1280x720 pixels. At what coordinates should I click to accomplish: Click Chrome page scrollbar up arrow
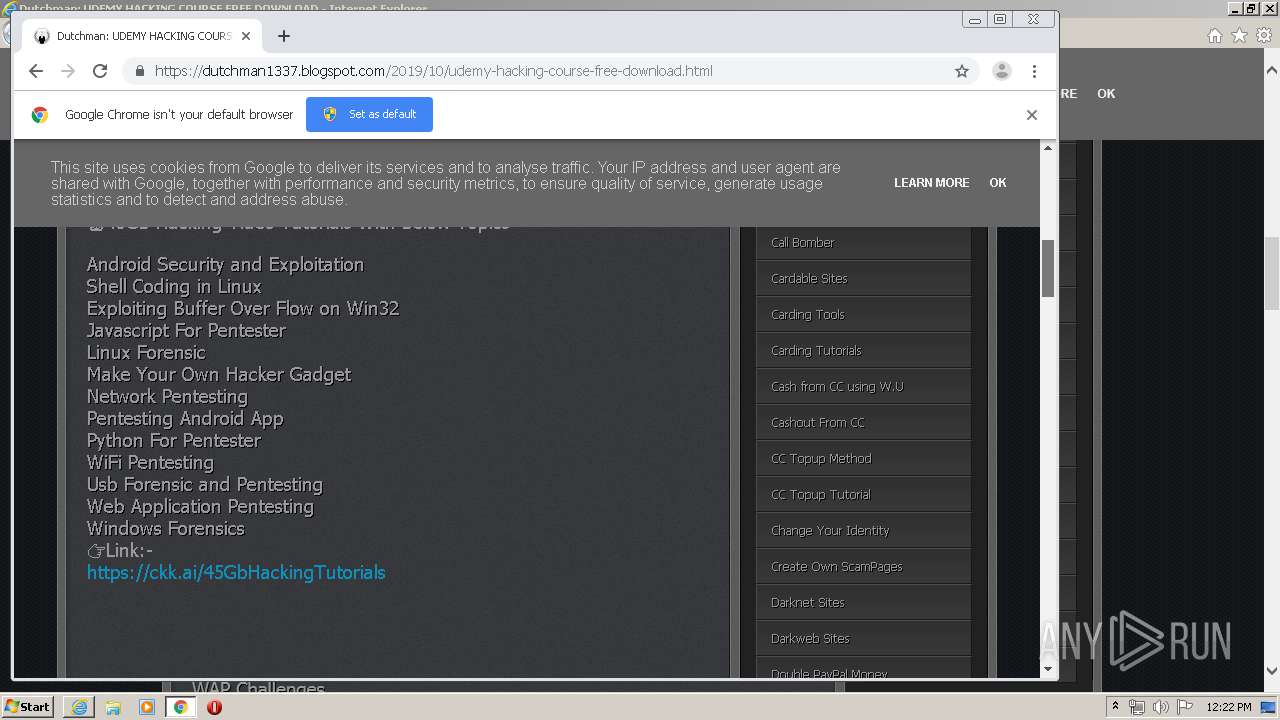click(x=1048, y=148)
